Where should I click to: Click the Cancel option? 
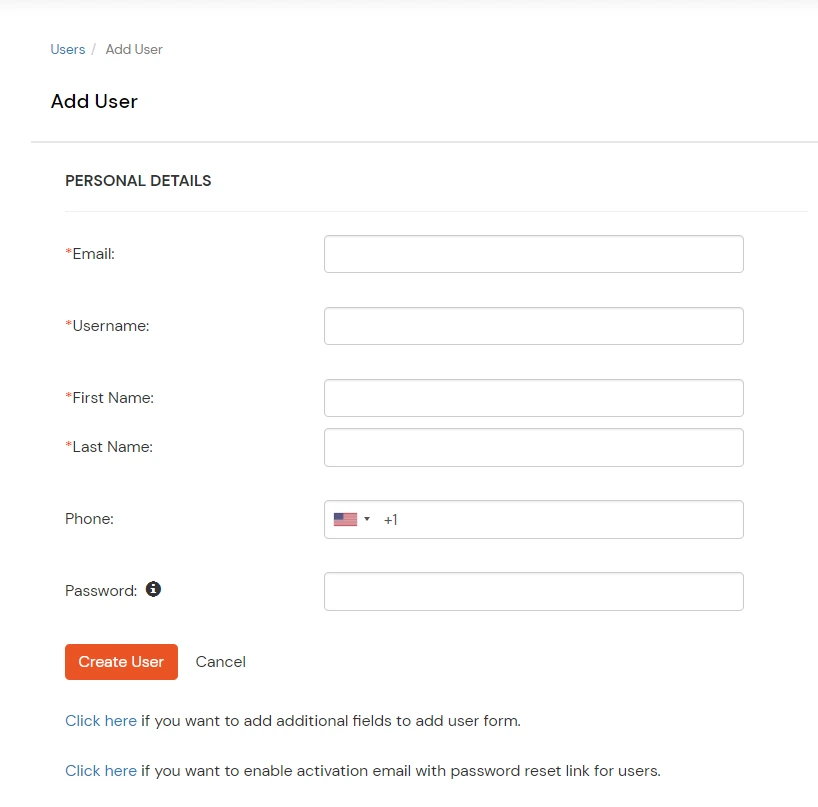click(x=220, y=661)
